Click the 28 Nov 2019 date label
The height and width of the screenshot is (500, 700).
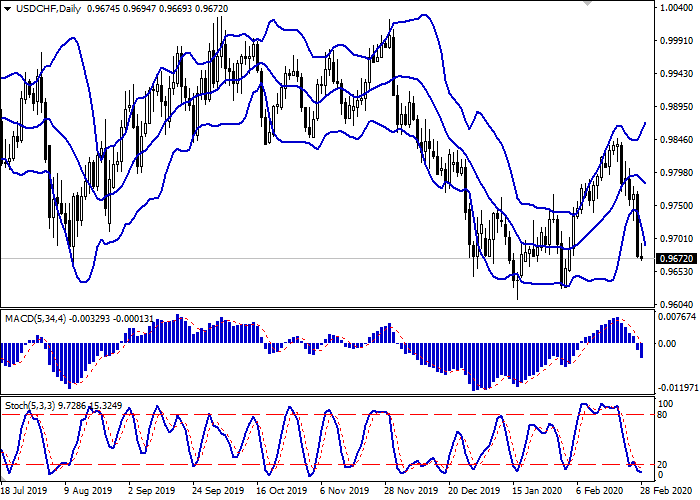(x=408, y=492)
